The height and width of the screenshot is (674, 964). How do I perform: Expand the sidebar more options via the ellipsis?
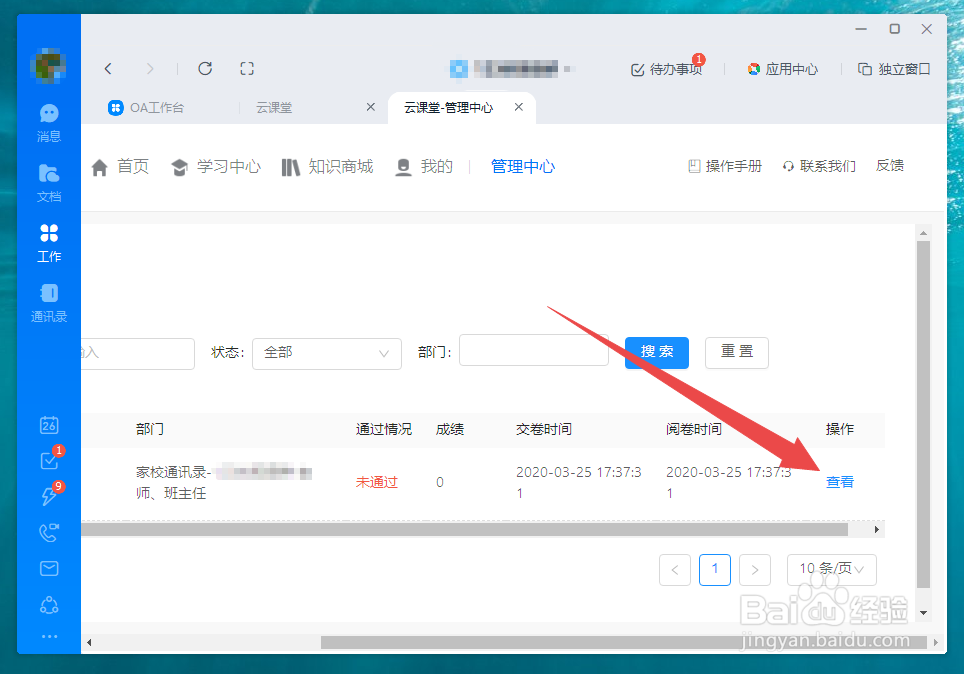click(49, 636)
